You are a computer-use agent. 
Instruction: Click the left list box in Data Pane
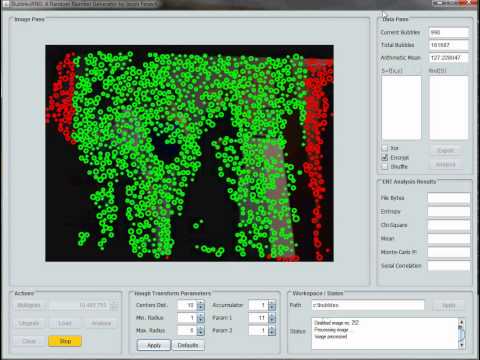(x=401, y=108)
